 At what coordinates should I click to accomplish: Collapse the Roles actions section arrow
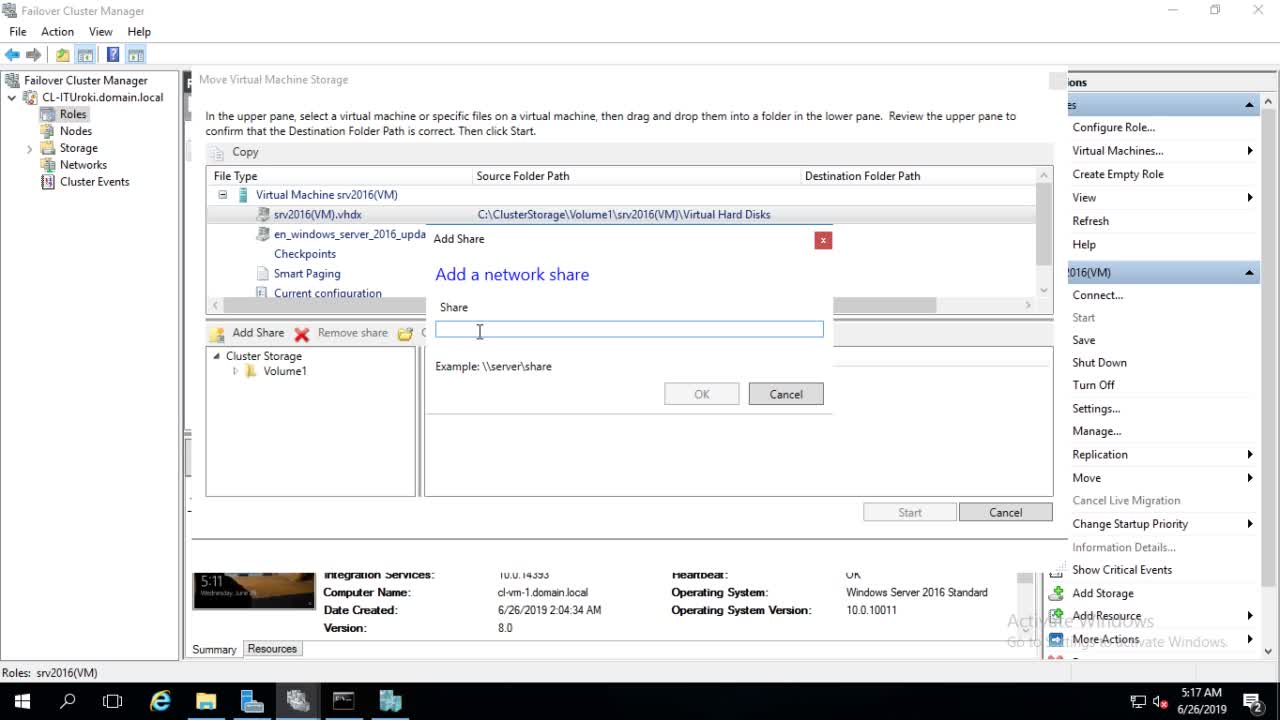click(1249, 105)
